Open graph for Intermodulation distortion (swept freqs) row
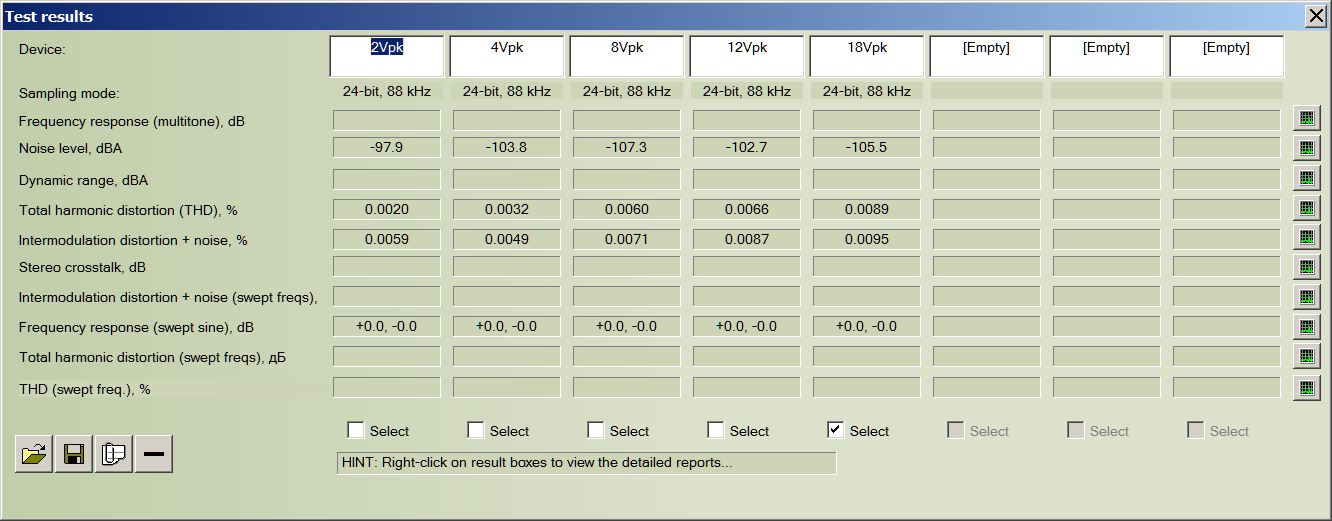This screenshot has height=521, width=1332. [x=1305, y=297]
